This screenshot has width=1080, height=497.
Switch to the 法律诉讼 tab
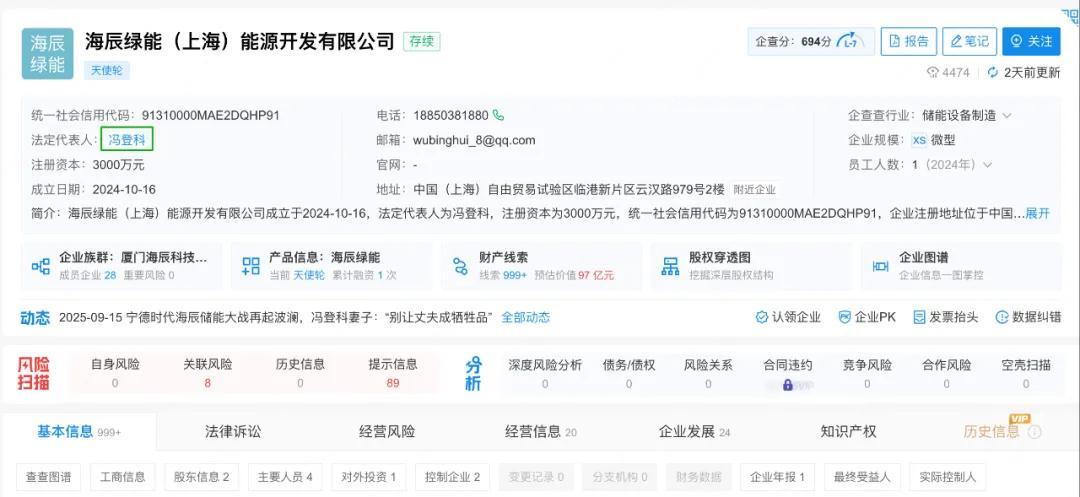[233, 432]
